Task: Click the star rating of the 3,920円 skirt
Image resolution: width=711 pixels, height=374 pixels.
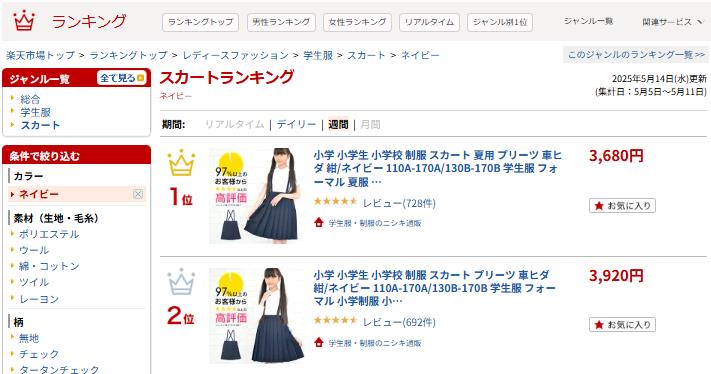Action: click(x=335, y=321)
